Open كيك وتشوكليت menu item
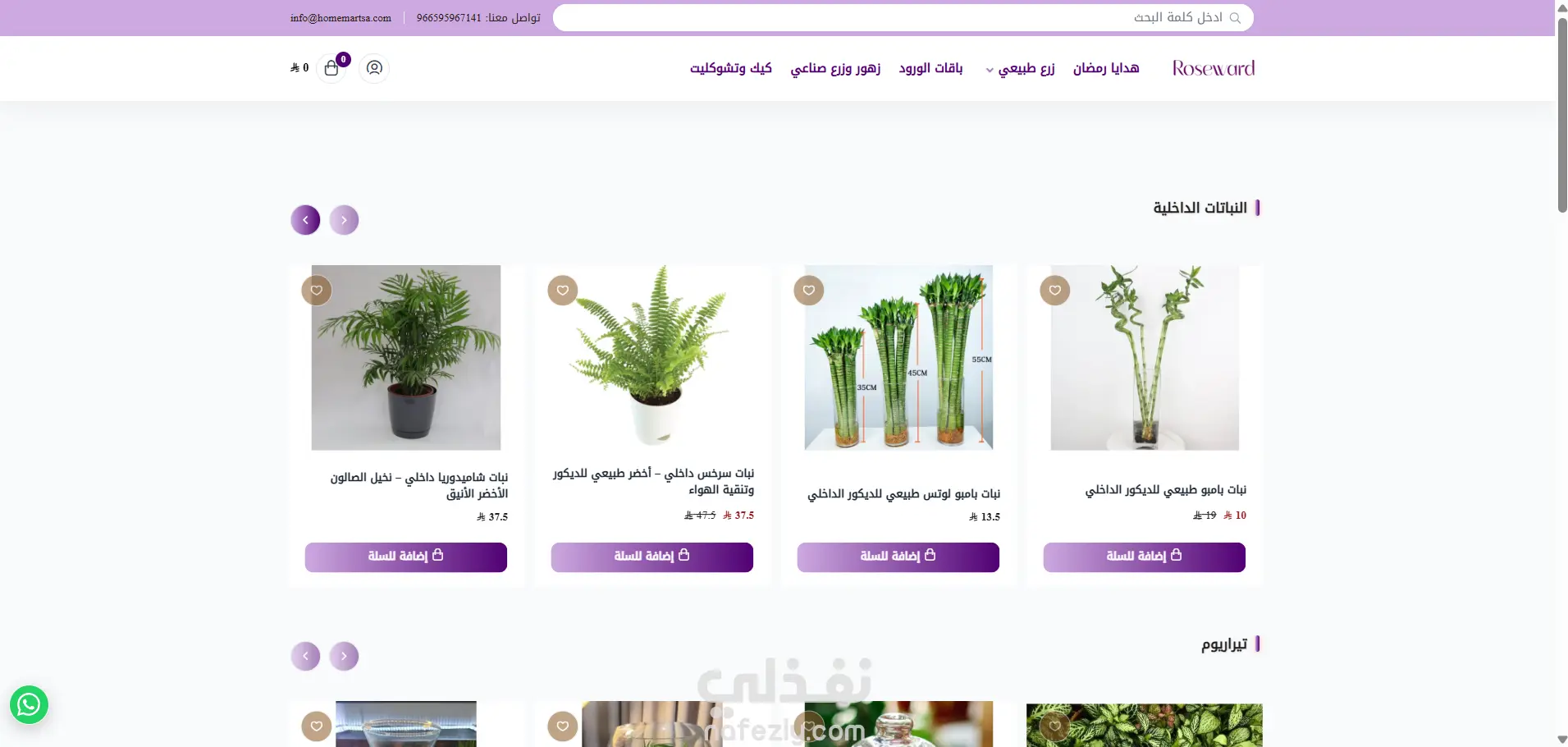 point(731,68)
